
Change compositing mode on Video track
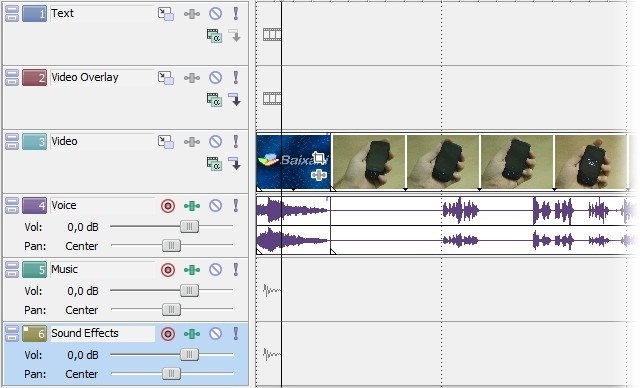tap(214, 164)
